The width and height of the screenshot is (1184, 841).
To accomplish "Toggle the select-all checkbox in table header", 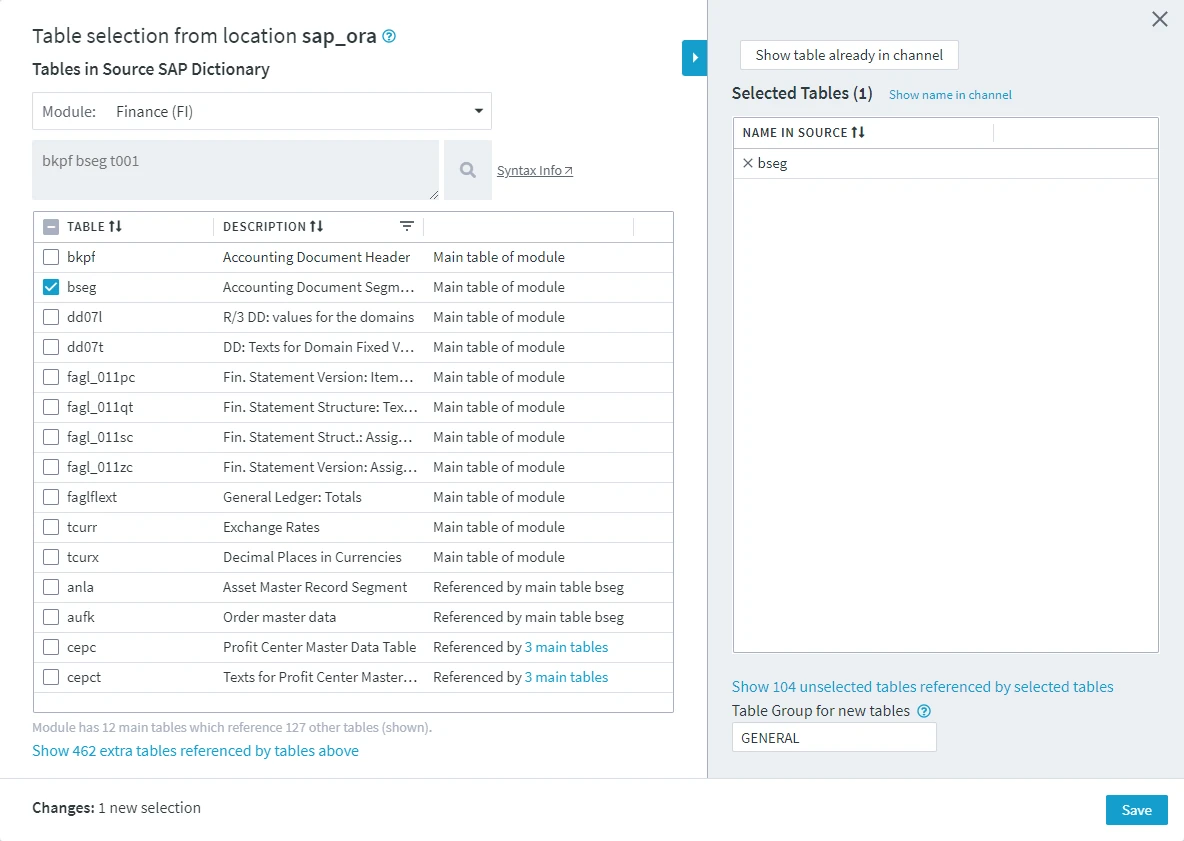I will pyautogui.click(x=50, y=226).
